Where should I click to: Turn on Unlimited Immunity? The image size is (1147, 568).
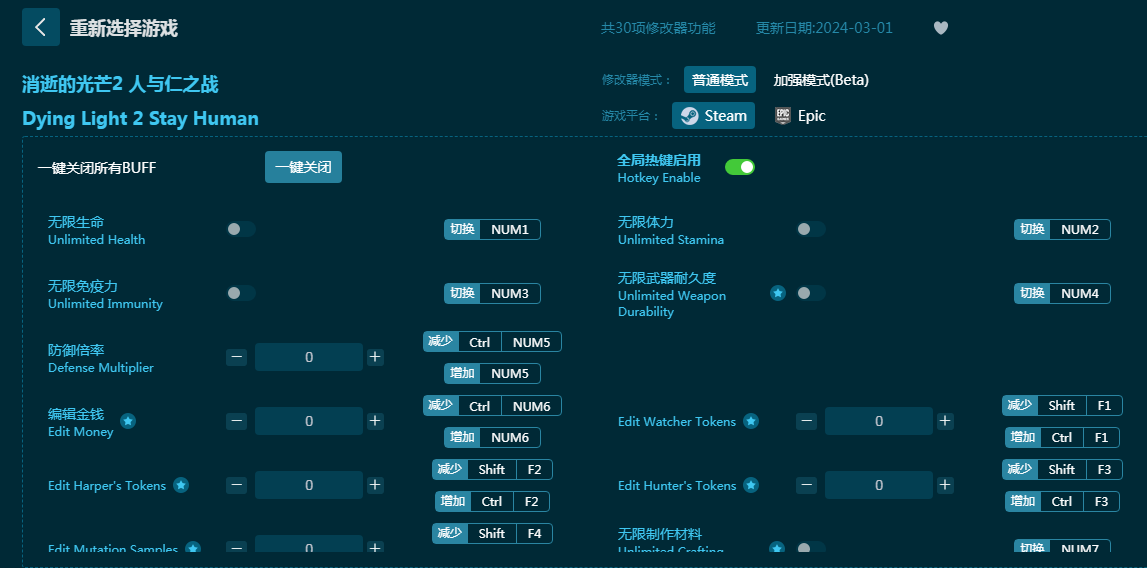click(241, 293)
